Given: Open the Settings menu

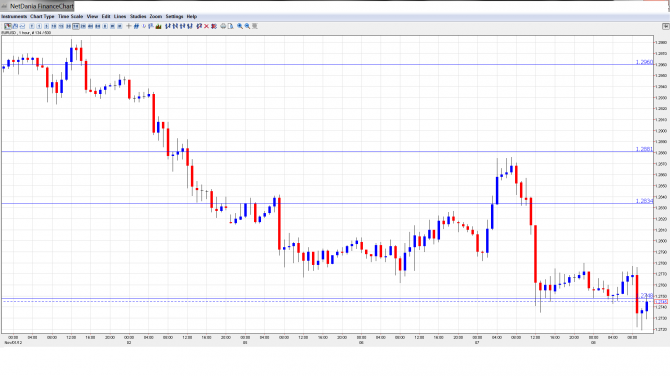Looking at the screenshot, I should (x=174, y=16).
